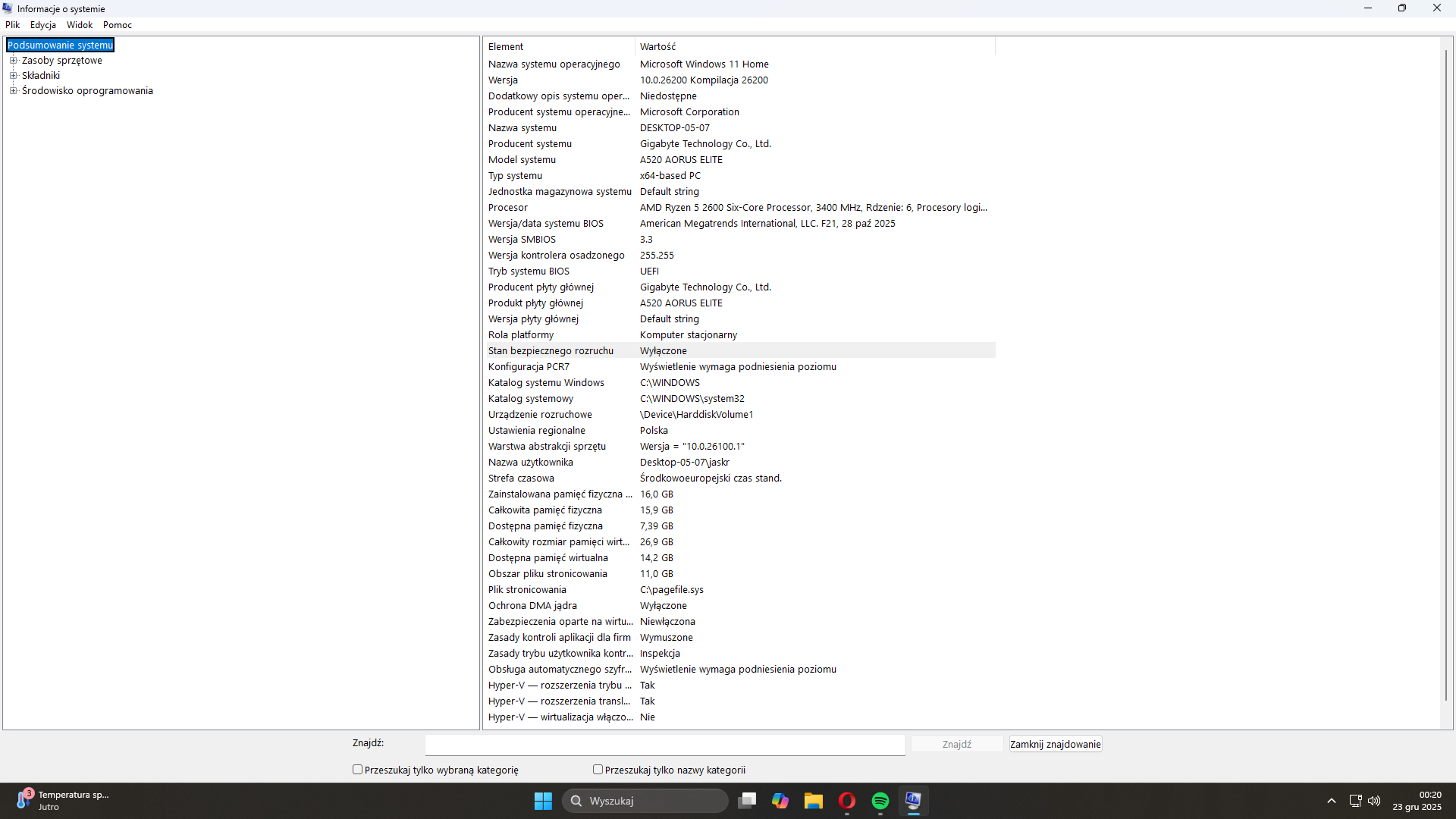Select the 'Wersja/data systemu BIOS' row
Viewport: 1456px width, 819px height.
[x=740, y=224]
